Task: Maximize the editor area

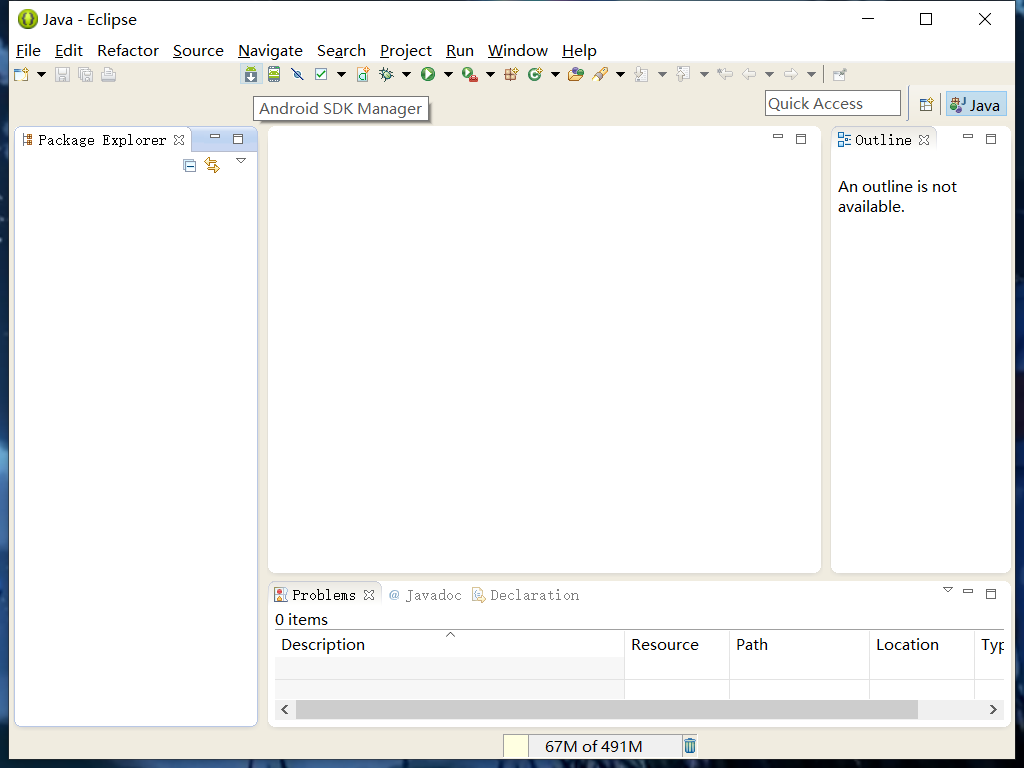Action: click(x=801, y=139)
